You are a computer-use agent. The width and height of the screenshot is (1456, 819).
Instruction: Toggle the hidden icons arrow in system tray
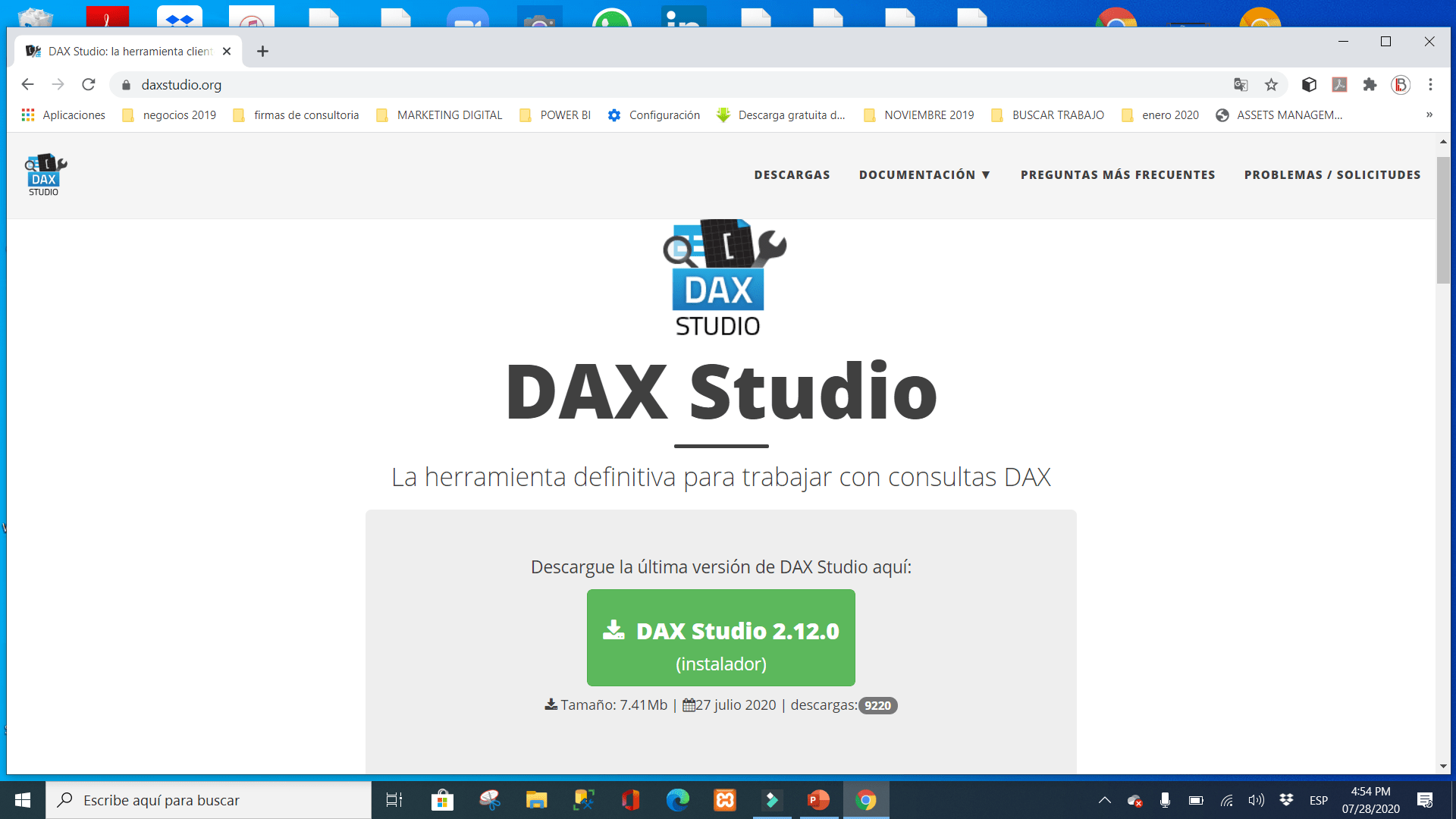coord(1104,800)
